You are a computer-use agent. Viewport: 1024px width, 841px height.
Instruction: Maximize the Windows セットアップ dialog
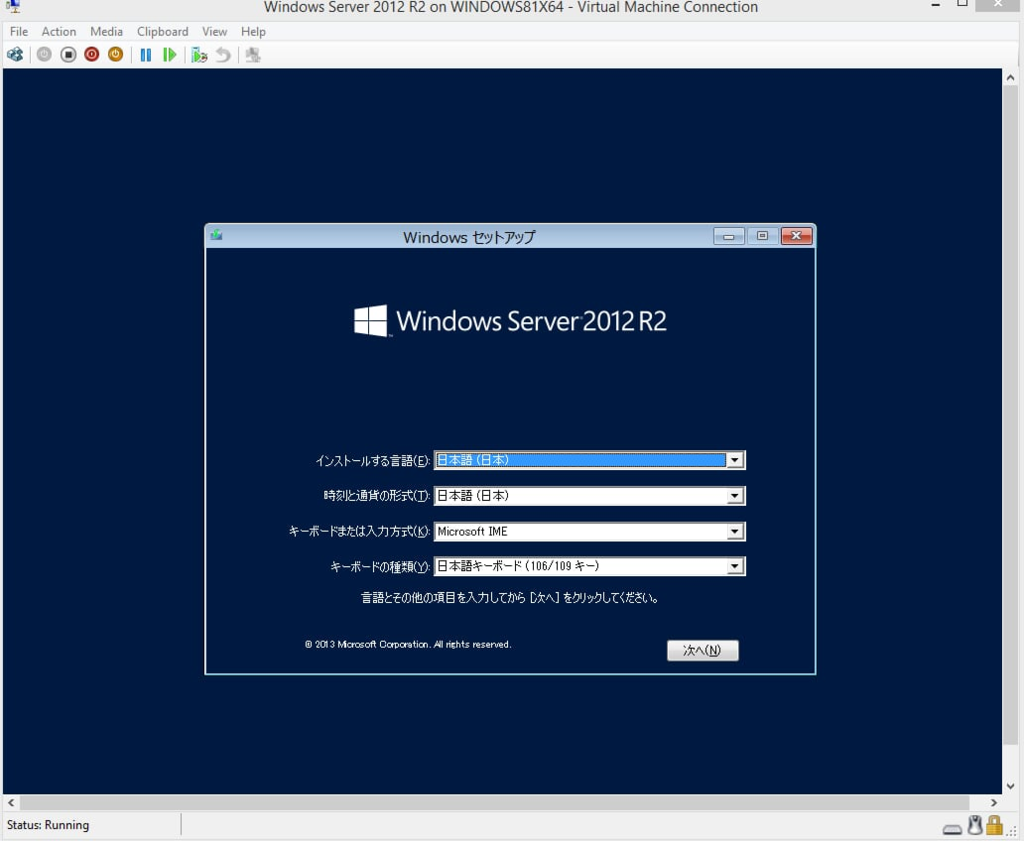(x=762, y=236)
